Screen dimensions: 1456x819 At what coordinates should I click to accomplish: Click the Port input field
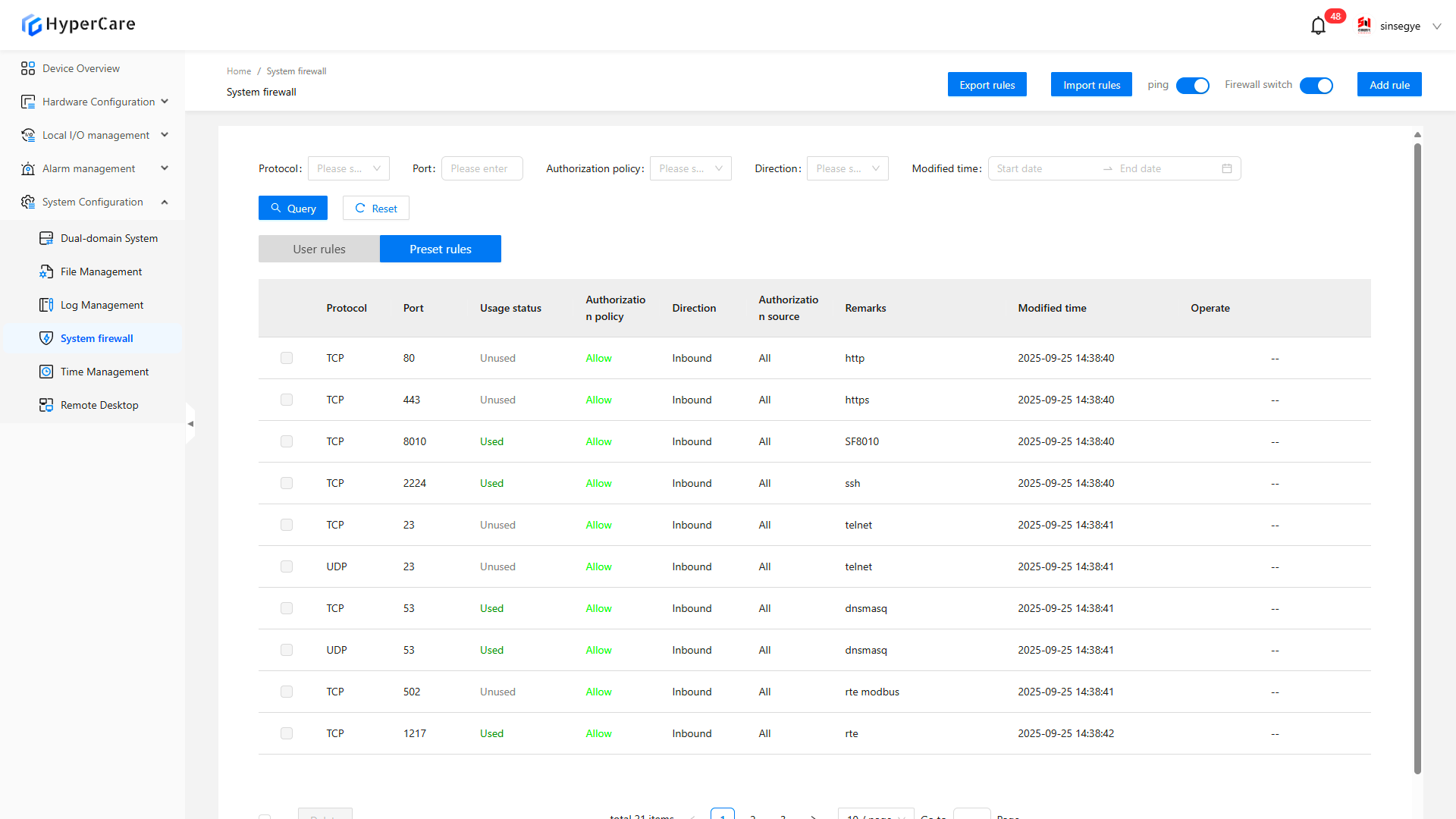coord(482,168)
